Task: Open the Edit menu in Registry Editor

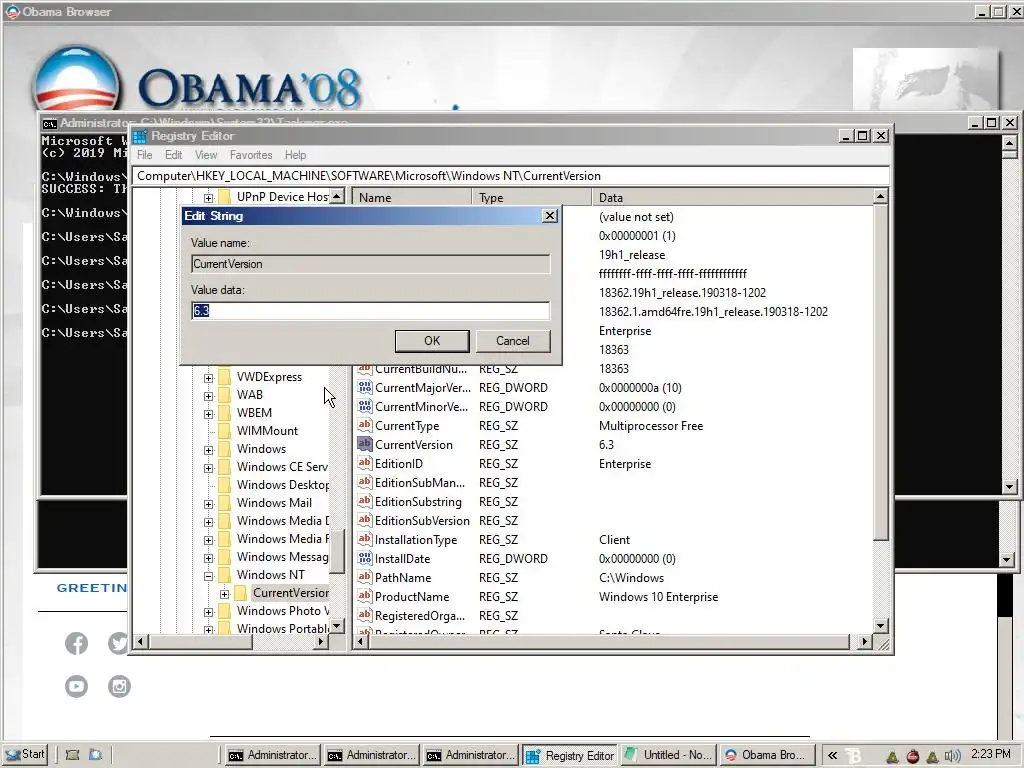Action: tap(173, 155)
